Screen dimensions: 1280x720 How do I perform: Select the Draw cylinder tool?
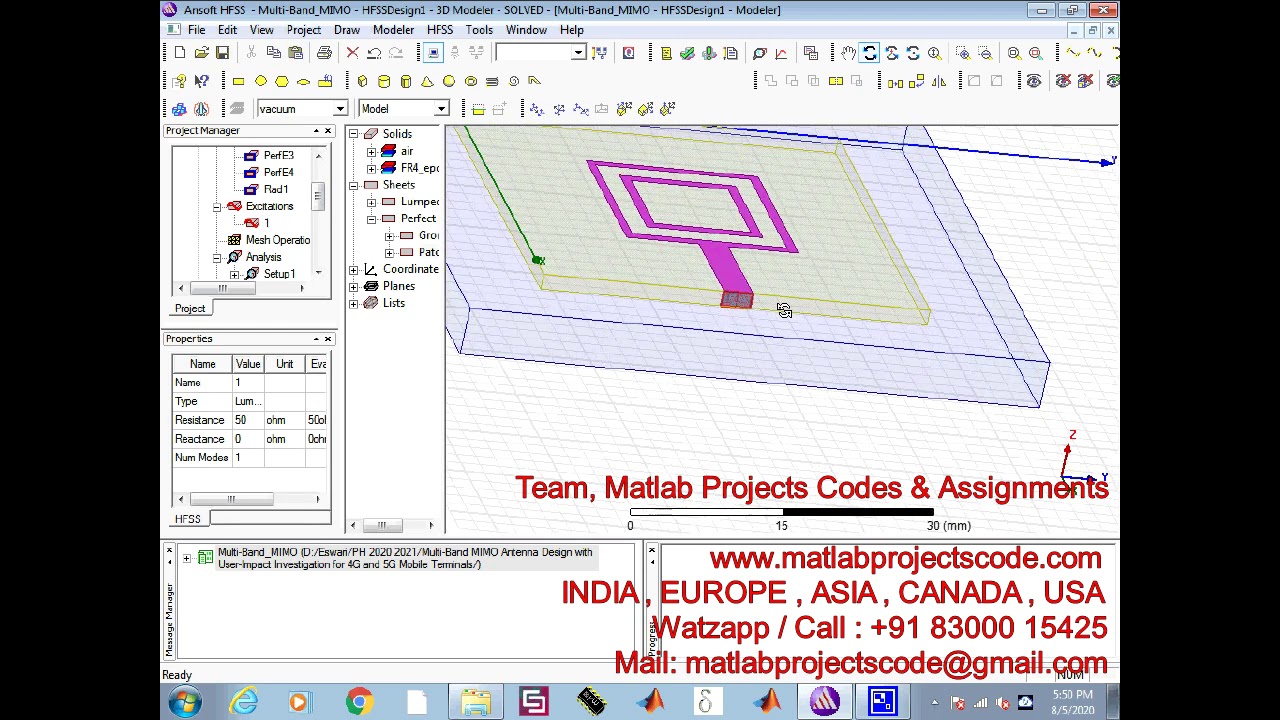tap(384, 81)
